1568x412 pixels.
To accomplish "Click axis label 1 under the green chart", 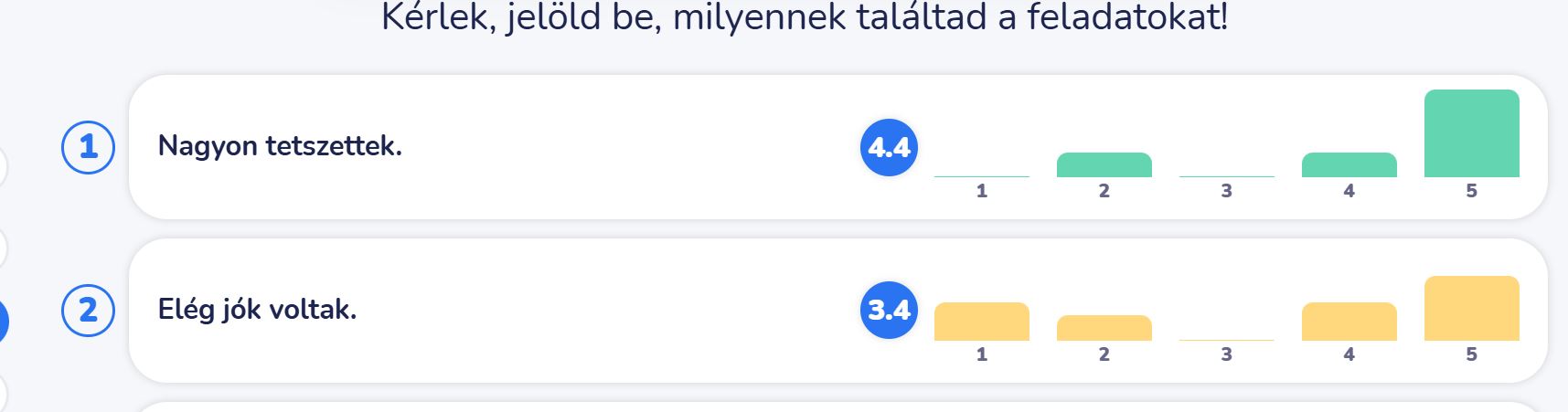I will point(981,191).
